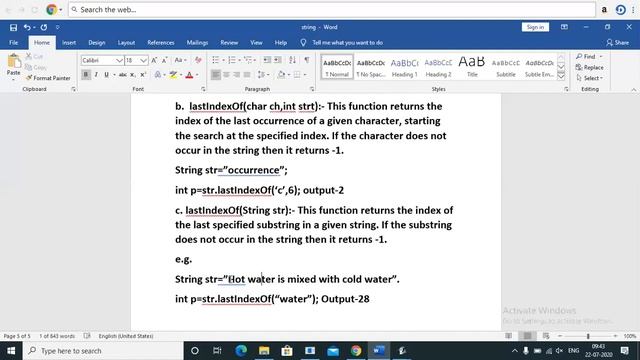
Task: Click the Sign in button
Action: click(x=535, y=27)
